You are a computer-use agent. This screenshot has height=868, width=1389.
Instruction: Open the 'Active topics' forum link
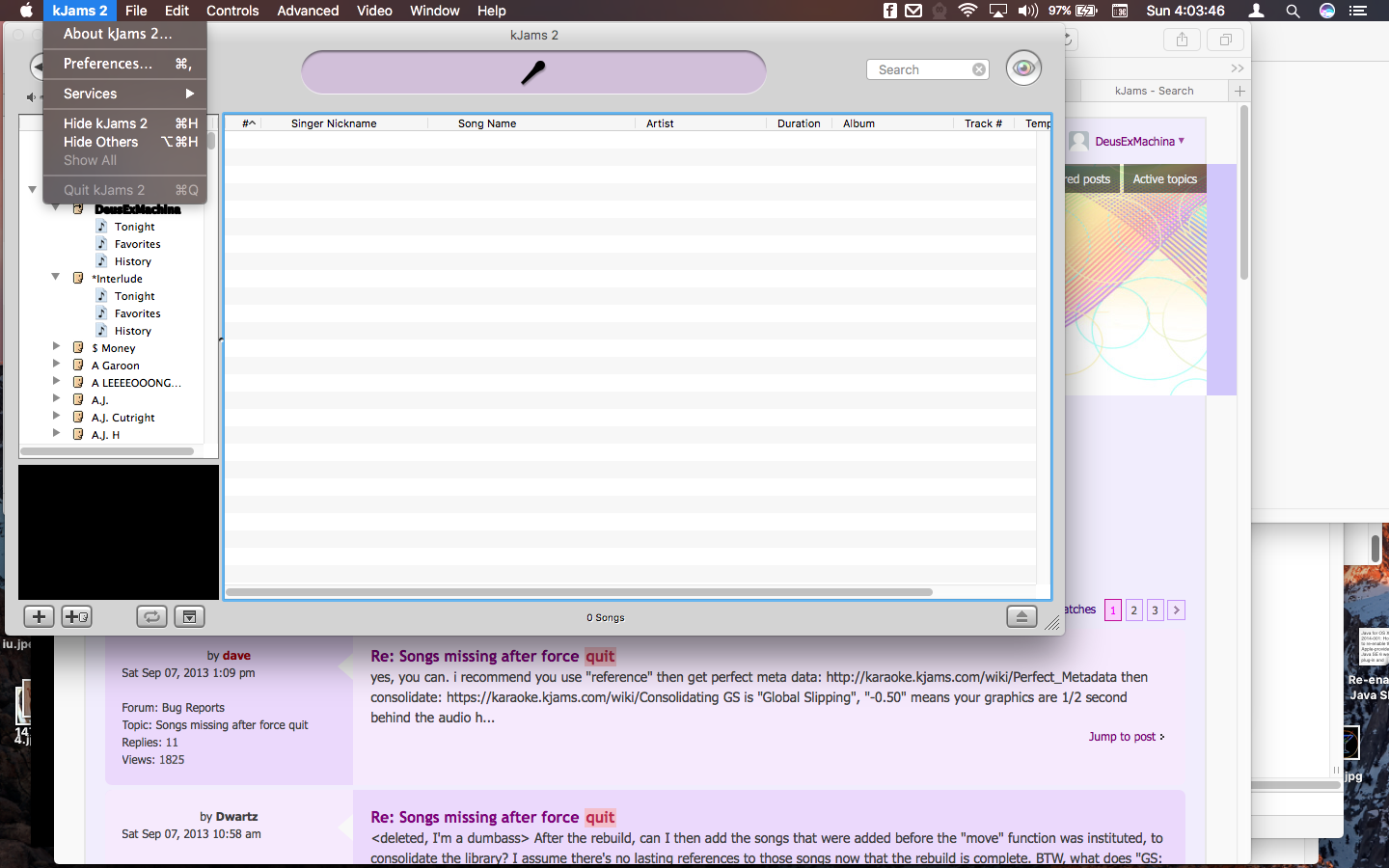point(1164,179)
